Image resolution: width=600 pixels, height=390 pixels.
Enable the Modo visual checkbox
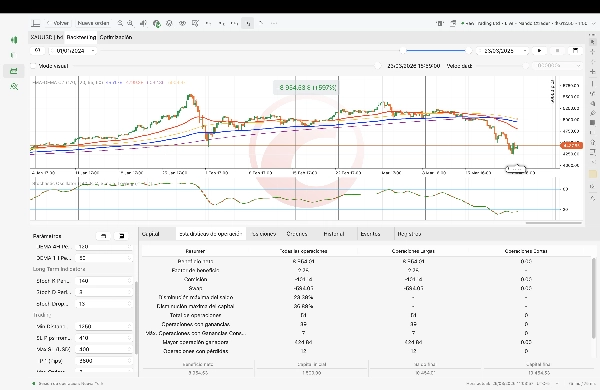(x=33, y=66)
